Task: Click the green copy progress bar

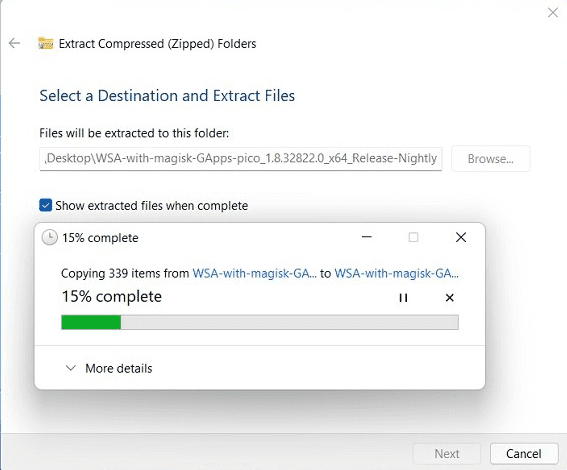Action: coord(260,322)
